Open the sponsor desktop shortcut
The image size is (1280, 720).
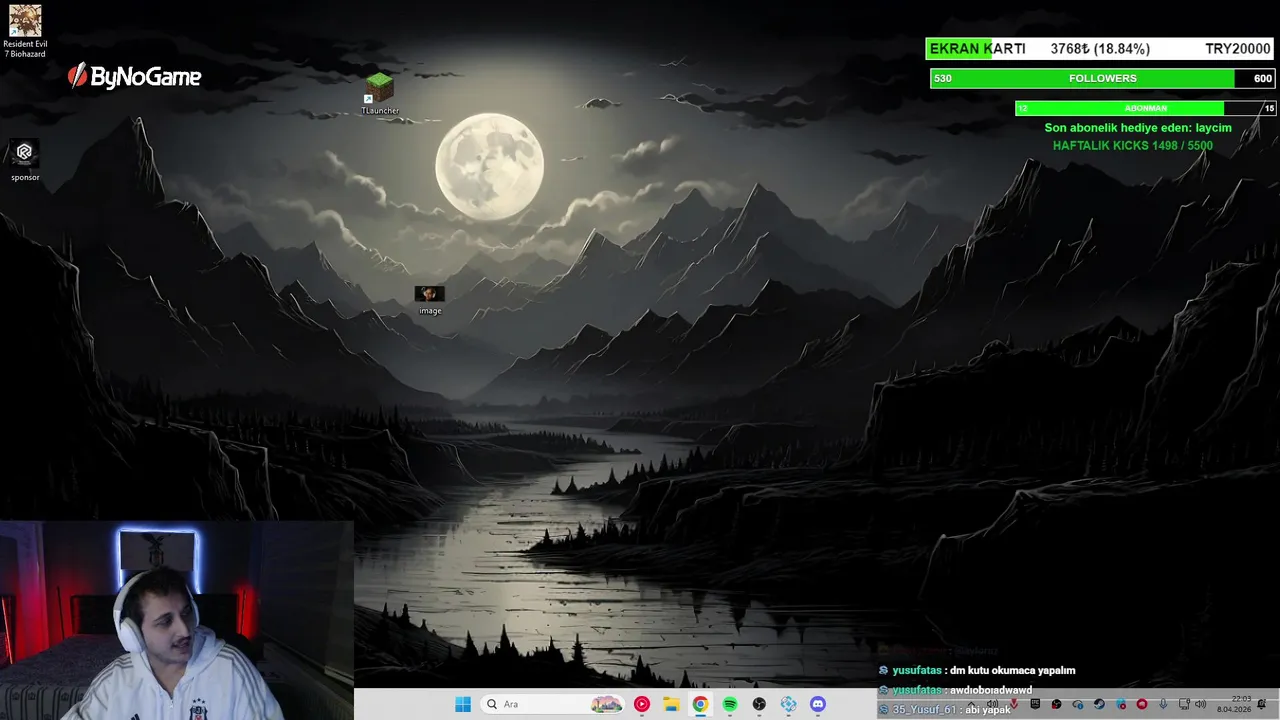click(25, 160)
